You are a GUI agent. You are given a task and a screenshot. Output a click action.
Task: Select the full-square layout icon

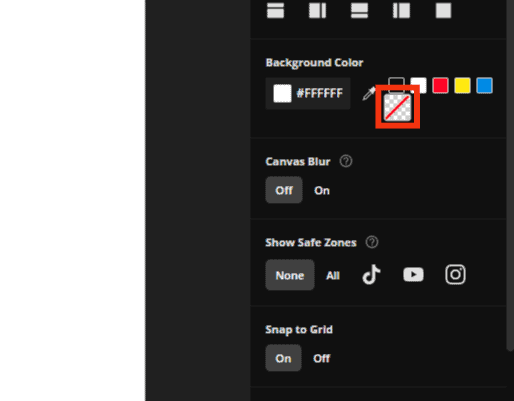443,10
